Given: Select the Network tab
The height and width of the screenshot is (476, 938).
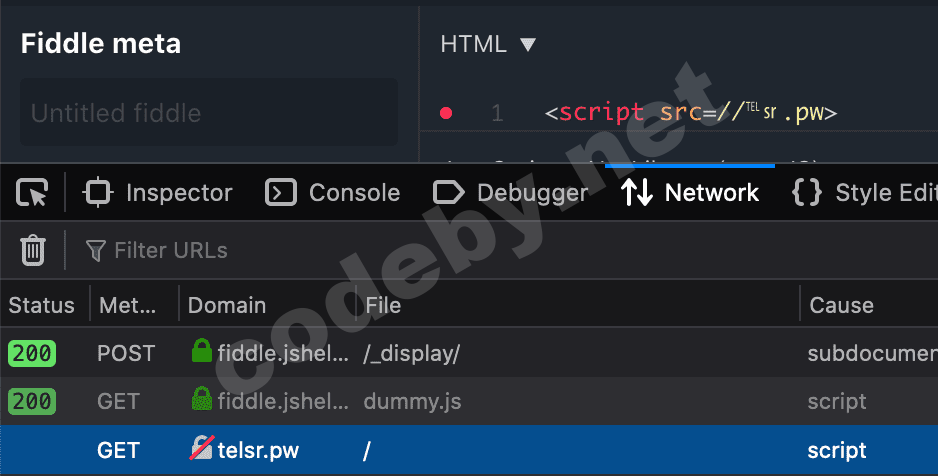Looking at the screenshot, I should pyautogui.click(x=690, y=193).
